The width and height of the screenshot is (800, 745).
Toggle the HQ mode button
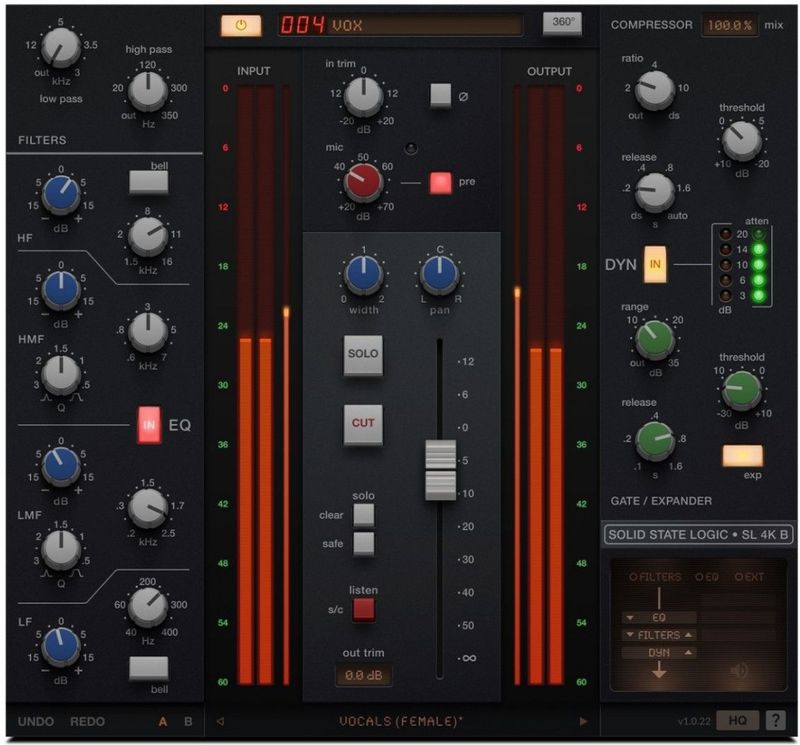tap(737, 720)
